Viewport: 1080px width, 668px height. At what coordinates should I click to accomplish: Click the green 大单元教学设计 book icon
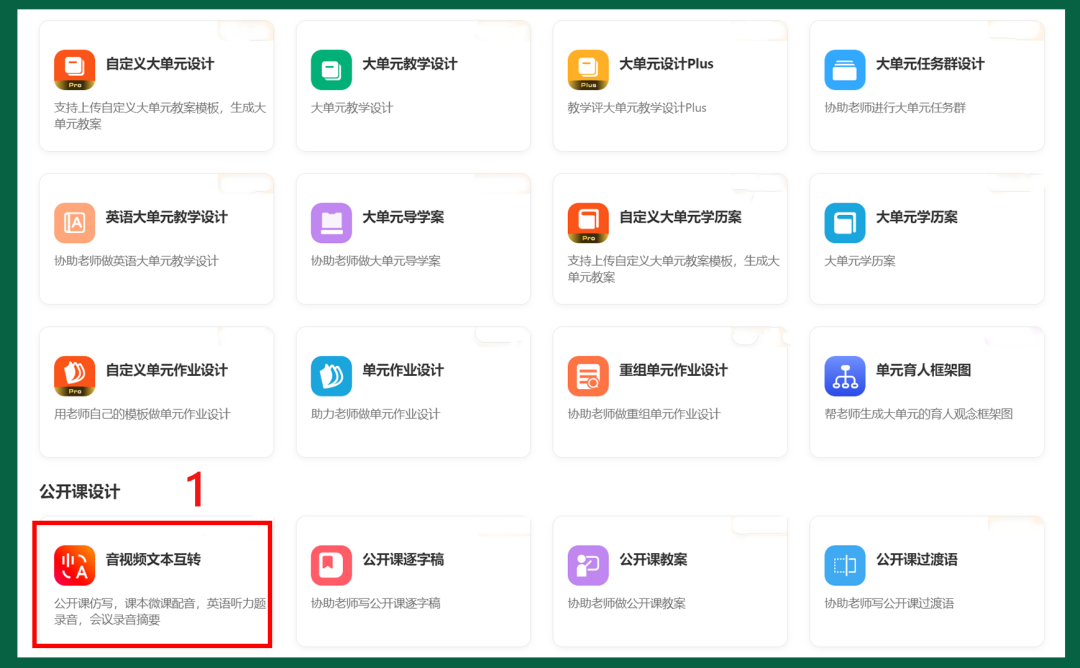click(x=331, y=70)
